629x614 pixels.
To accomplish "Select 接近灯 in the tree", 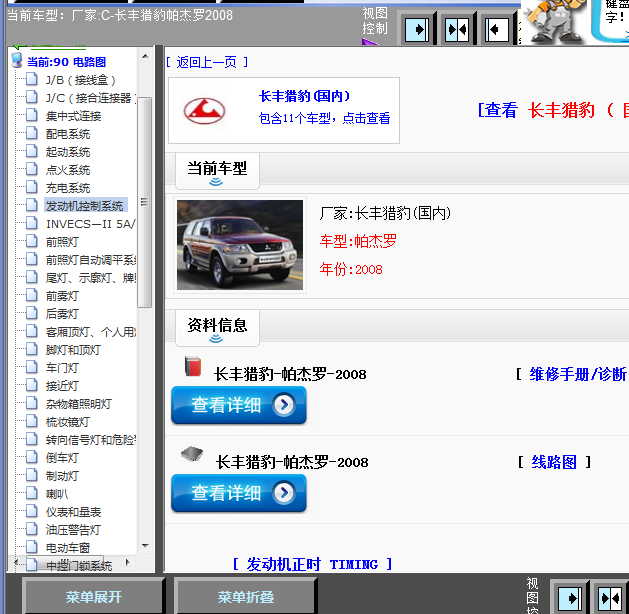I will click(62, 386).
